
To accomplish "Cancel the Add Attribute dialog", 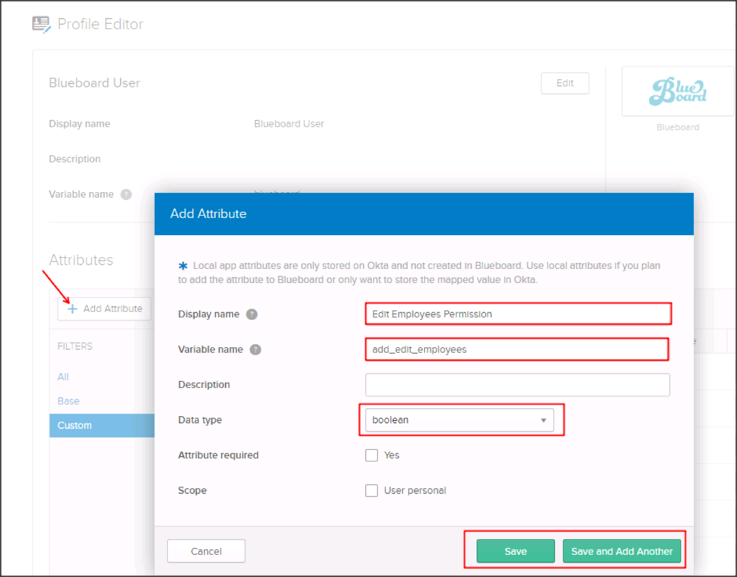I will pyautogui.click(x=206, y=551).
